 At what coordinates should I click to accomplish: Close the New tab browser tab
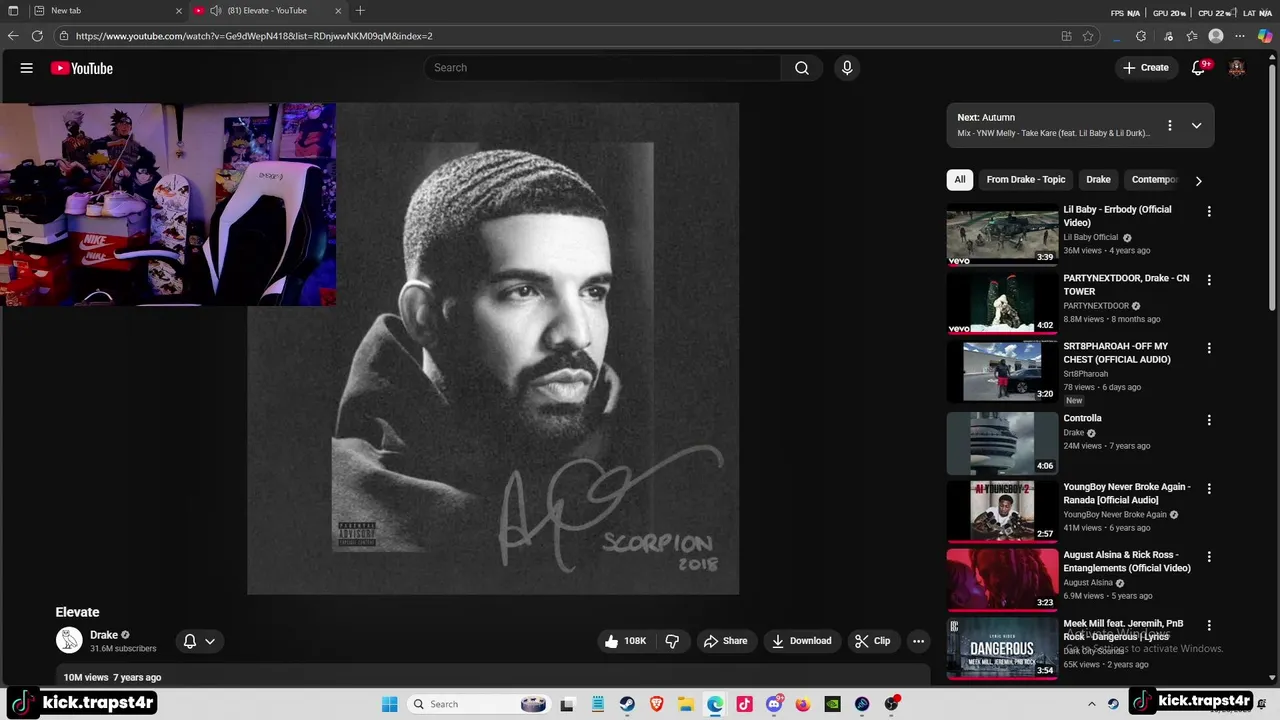[x=179, y=11]
